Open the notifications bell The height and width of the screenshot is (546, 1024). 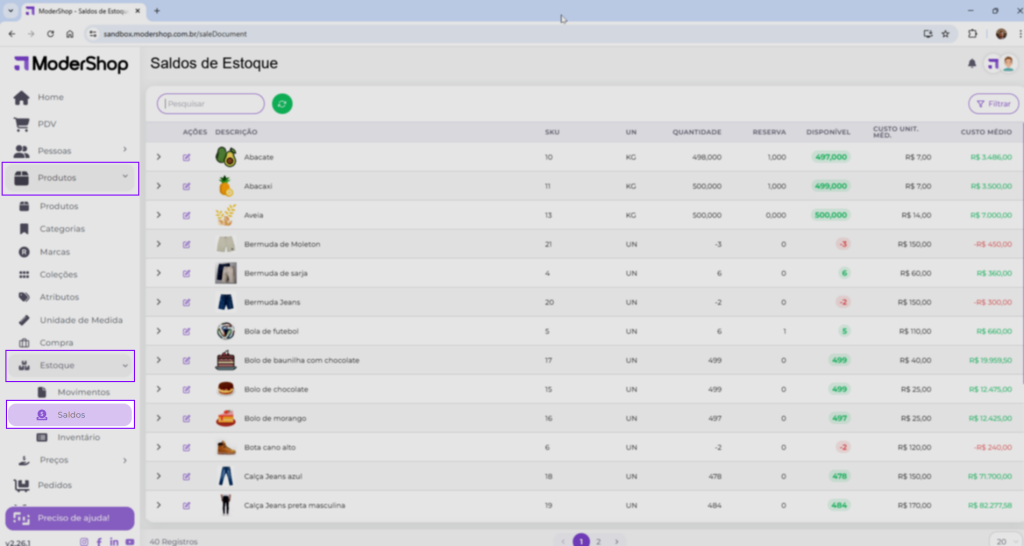pos(971,64)
